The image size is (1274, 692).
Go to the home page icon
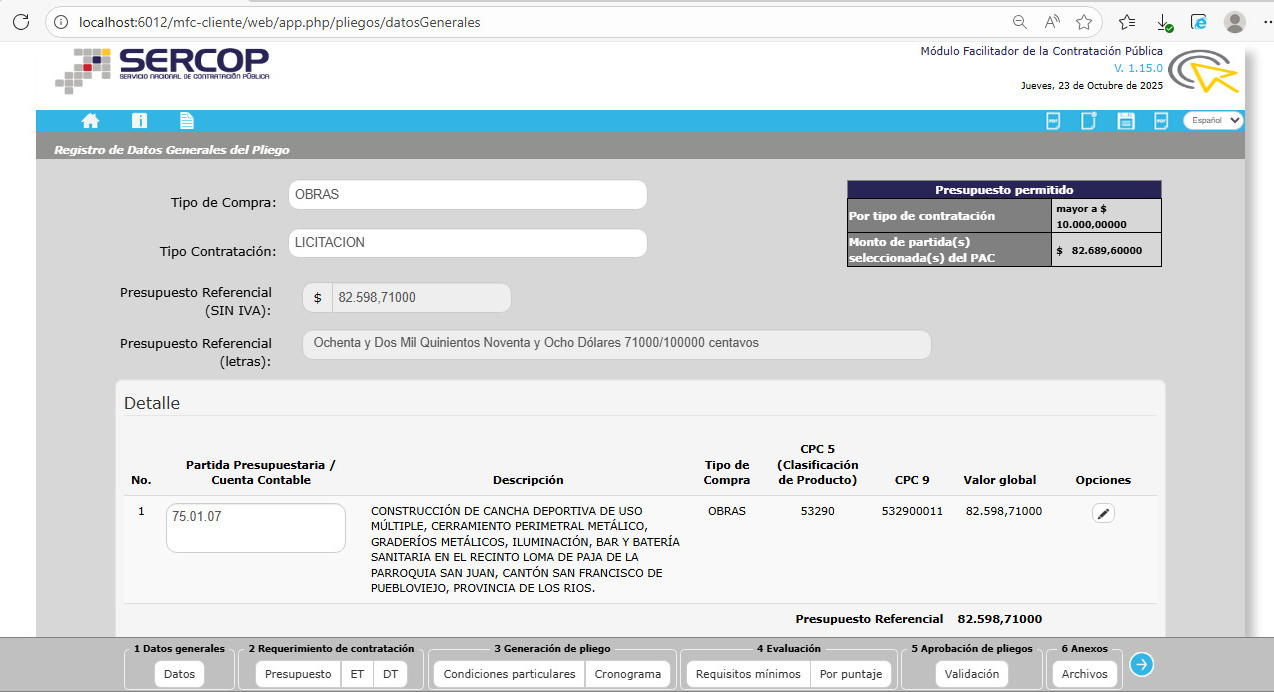pos(90,121)
